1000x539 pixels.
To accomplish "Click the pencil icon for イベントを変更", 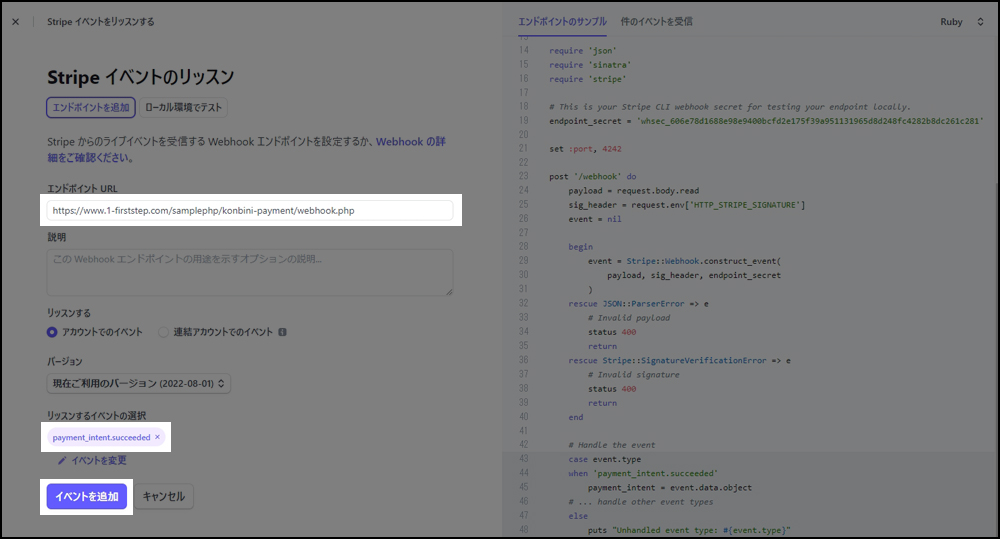I will point(62,461).
